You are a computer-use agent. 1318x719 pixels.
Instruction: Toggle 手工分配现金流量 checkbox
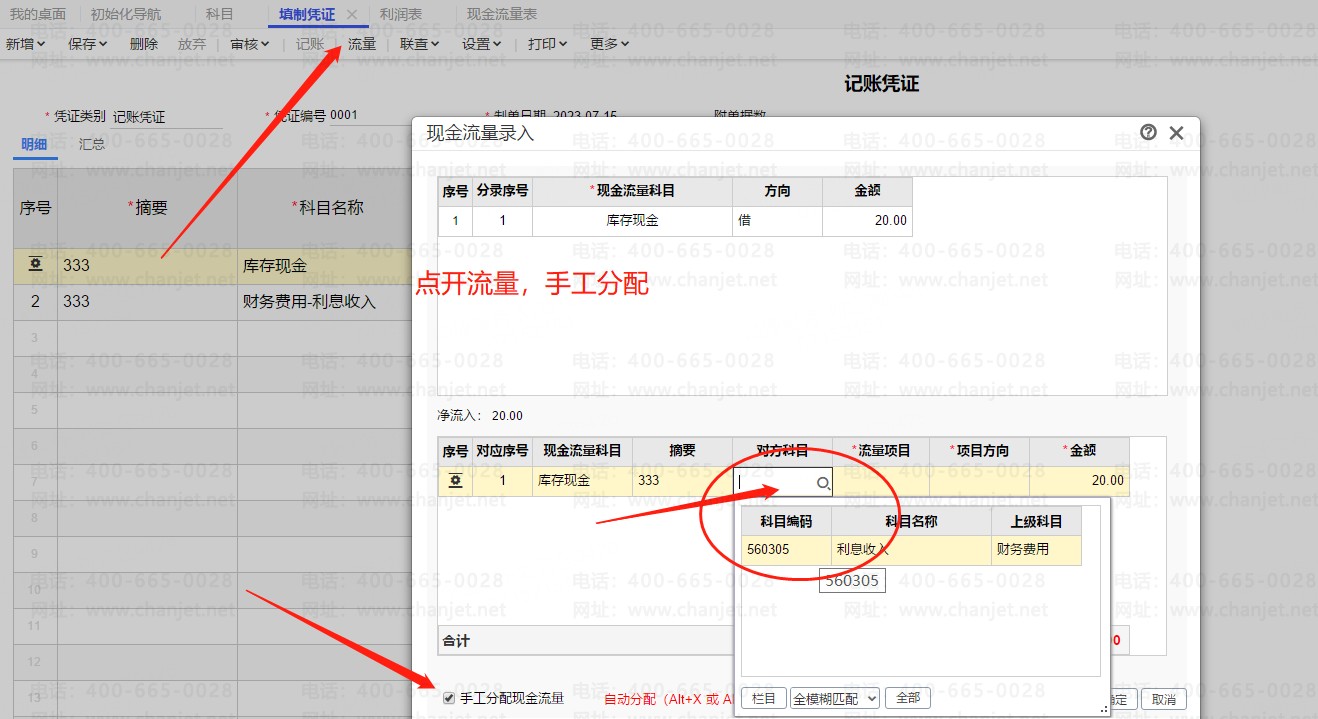(x=449, y=698)
